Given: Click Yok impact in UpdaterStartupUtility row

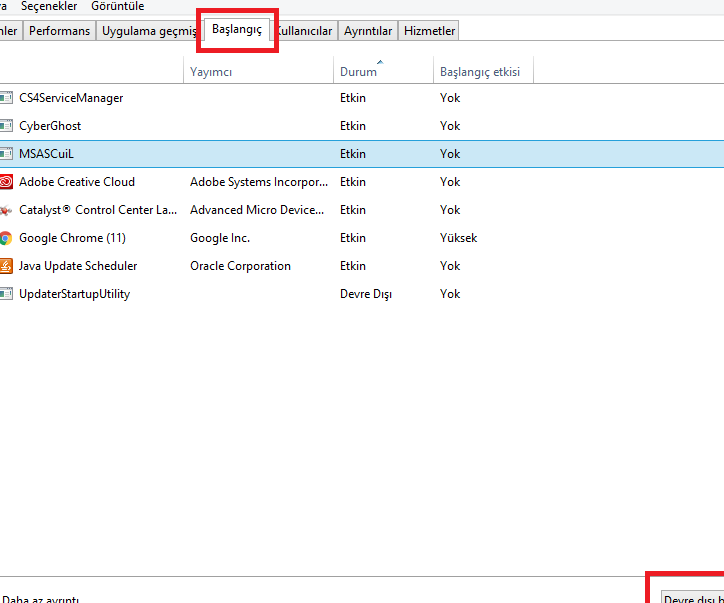Looking at the screenshot, I should point(450,294).
